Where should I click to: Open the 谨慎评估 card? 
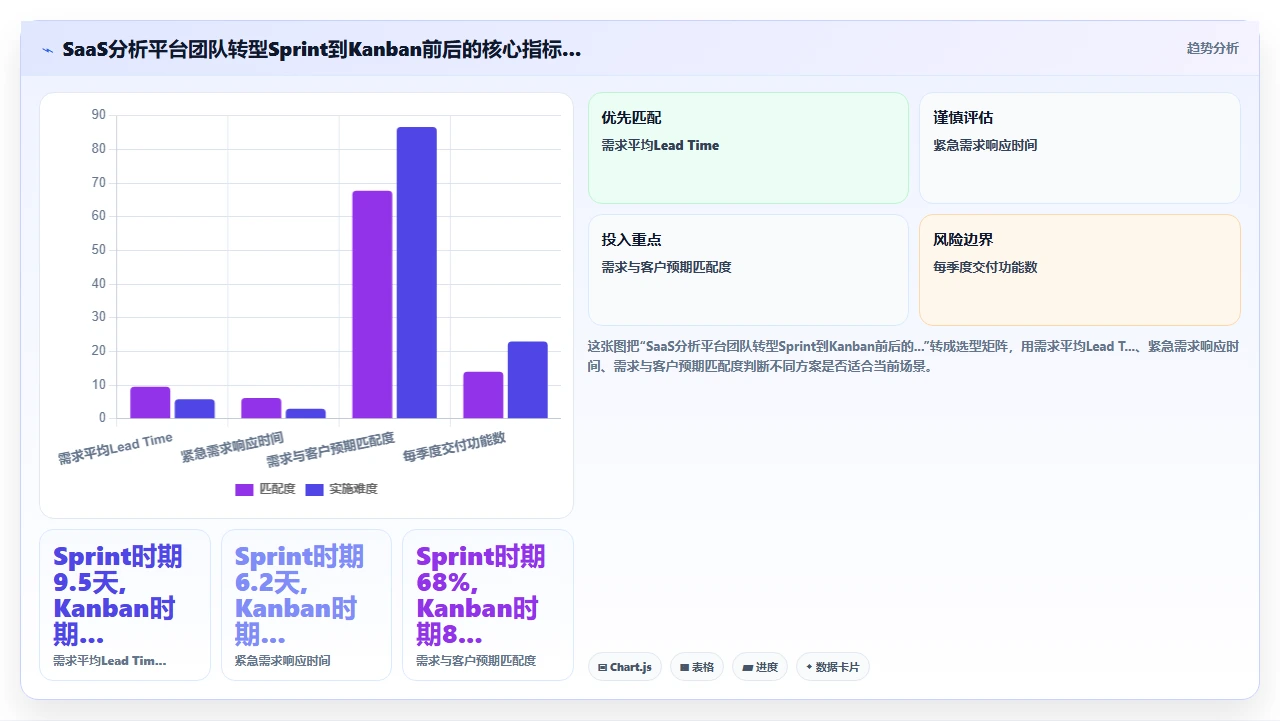(x=1080, y=148)
